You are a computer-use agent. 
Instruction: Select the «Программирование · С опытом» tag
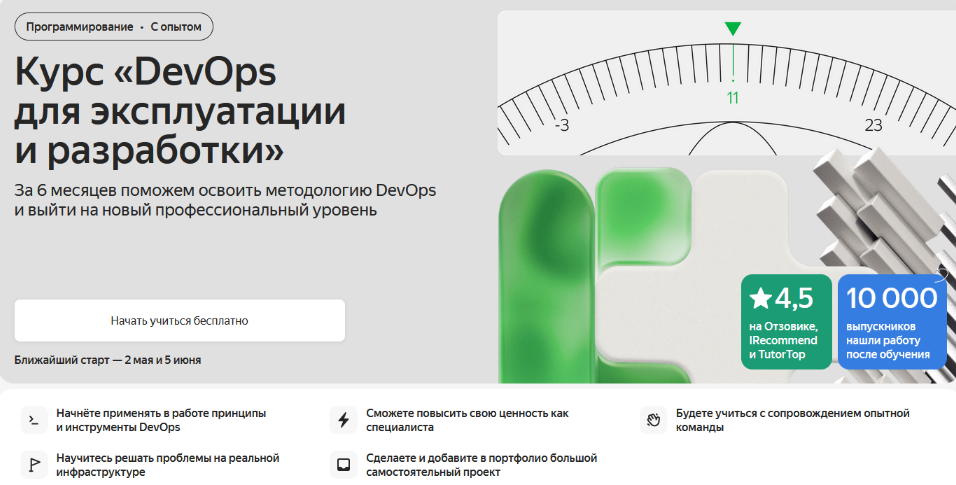pos(114,27)
